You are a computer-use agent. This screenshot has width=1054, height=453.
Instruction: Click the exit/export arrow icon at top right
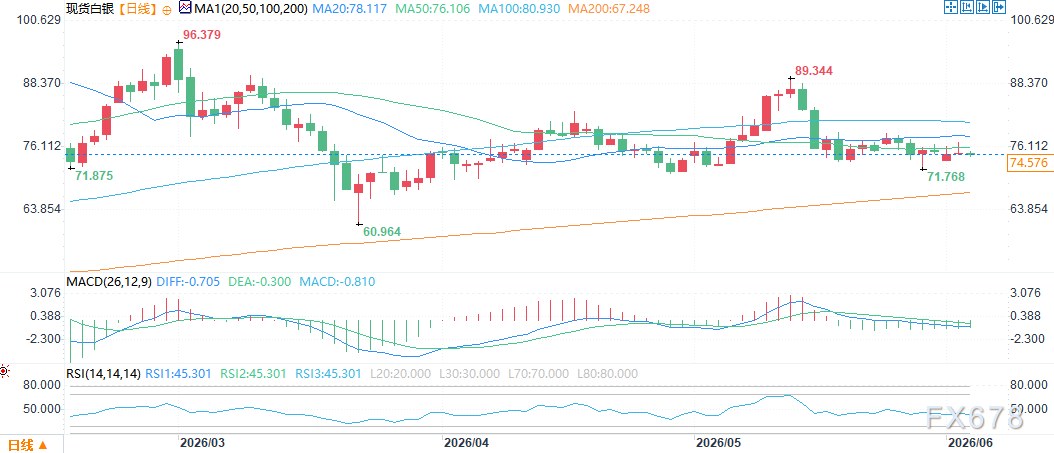(x=999, y=7)
